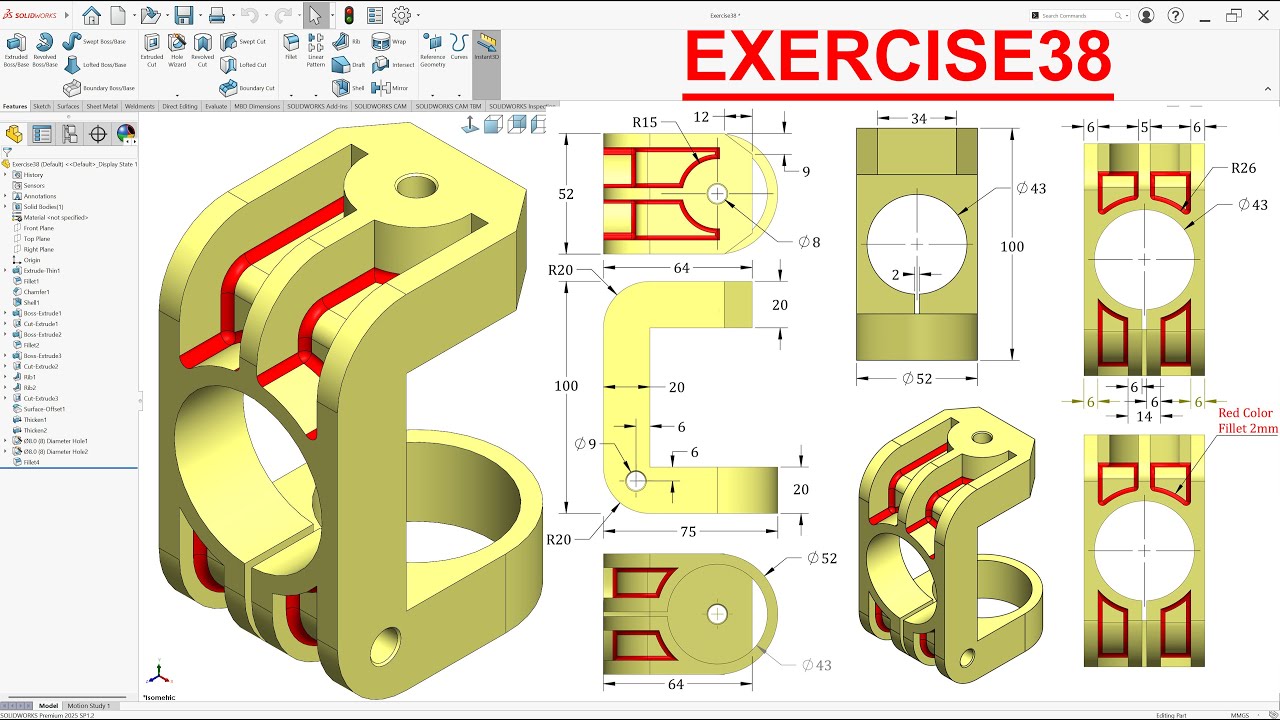Screen dimensions: 1280x720
Task: Open the ConfigurationManager panel tab
Action: pyautogui.click(x=70, y=134)
